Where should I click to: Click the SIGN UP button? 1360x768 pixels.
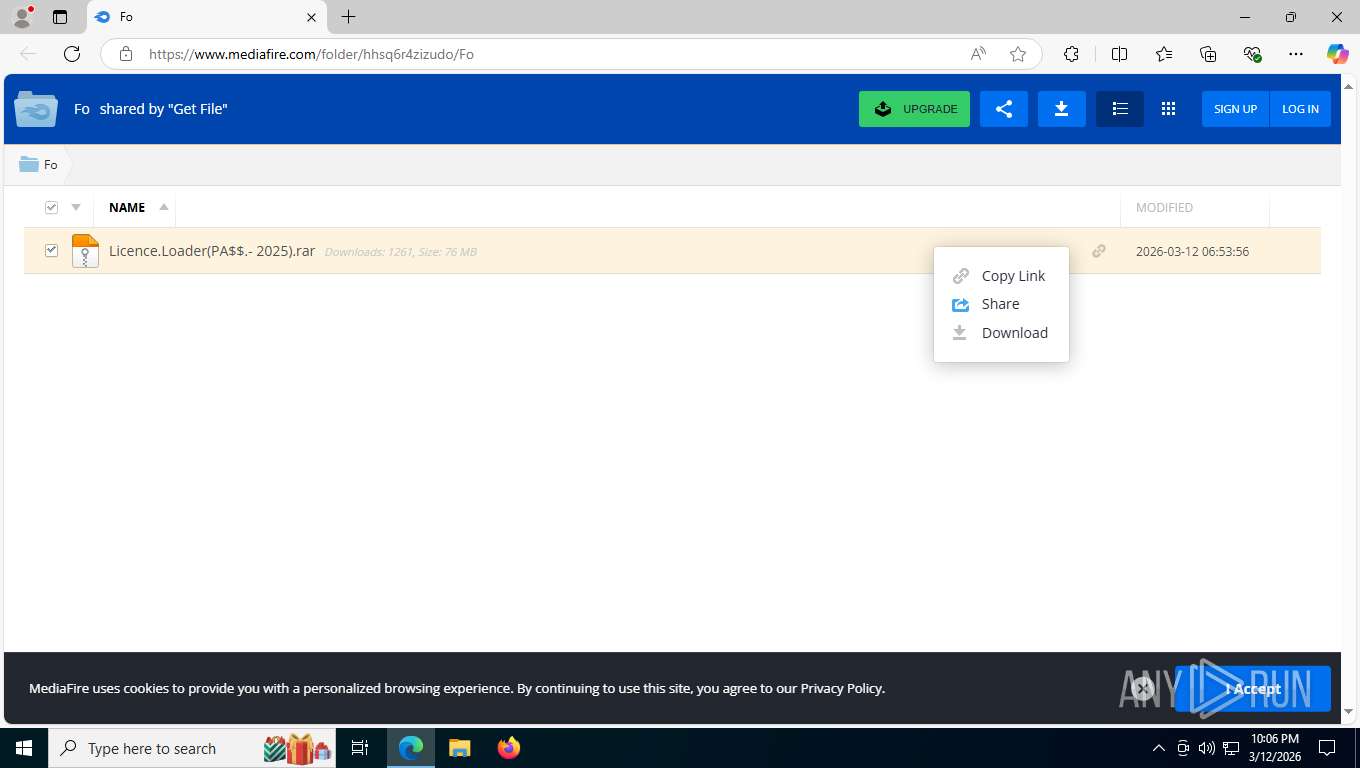[1235, 109]
